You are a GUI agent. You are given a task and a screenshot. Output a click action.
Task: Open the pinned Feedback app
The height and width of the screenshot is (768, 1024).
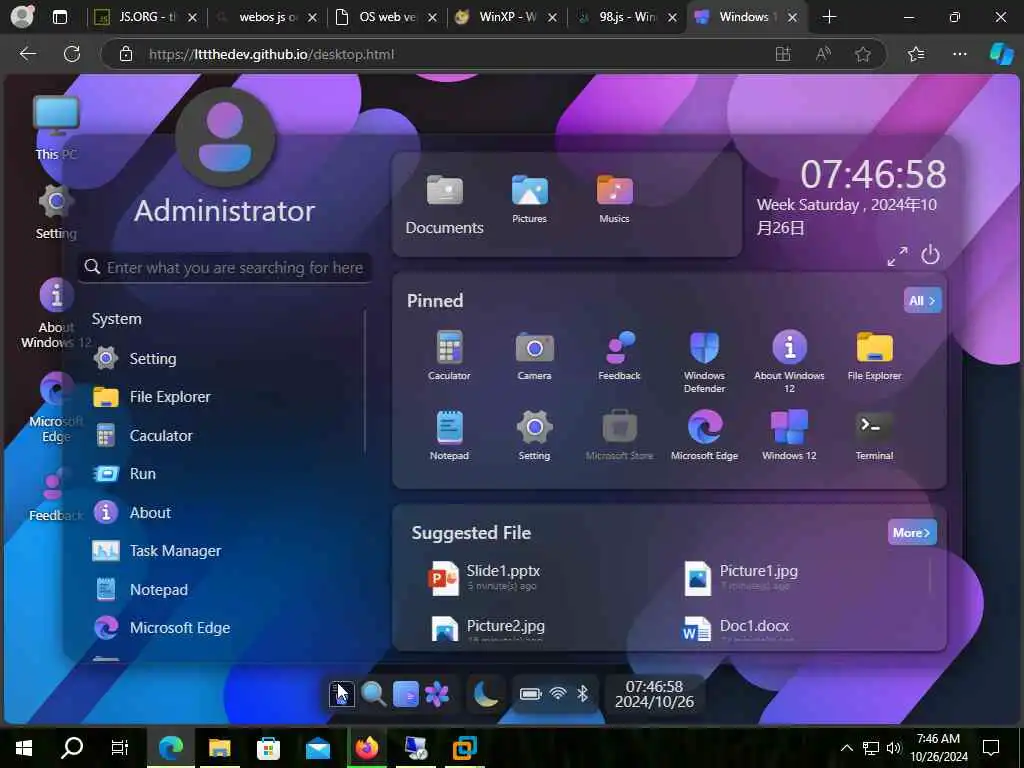[x=619, y=355]
